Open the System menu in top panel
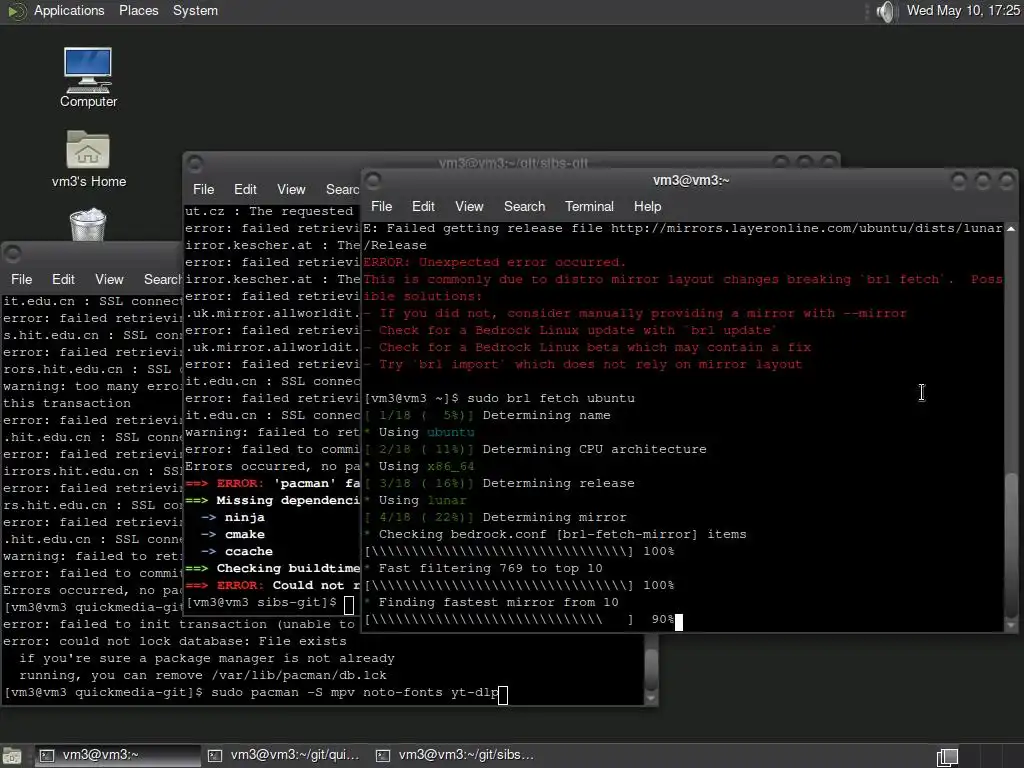 point(195,11)
